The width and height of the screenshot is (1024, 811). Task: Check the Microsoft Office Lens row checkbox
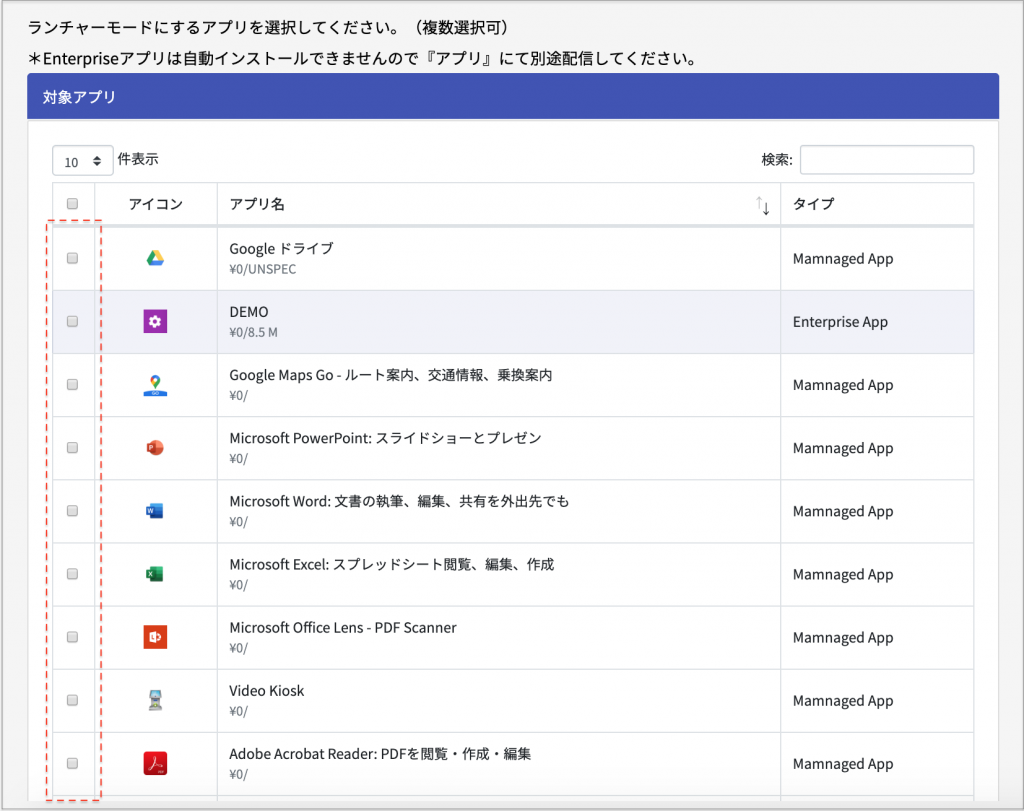point(72,637)
